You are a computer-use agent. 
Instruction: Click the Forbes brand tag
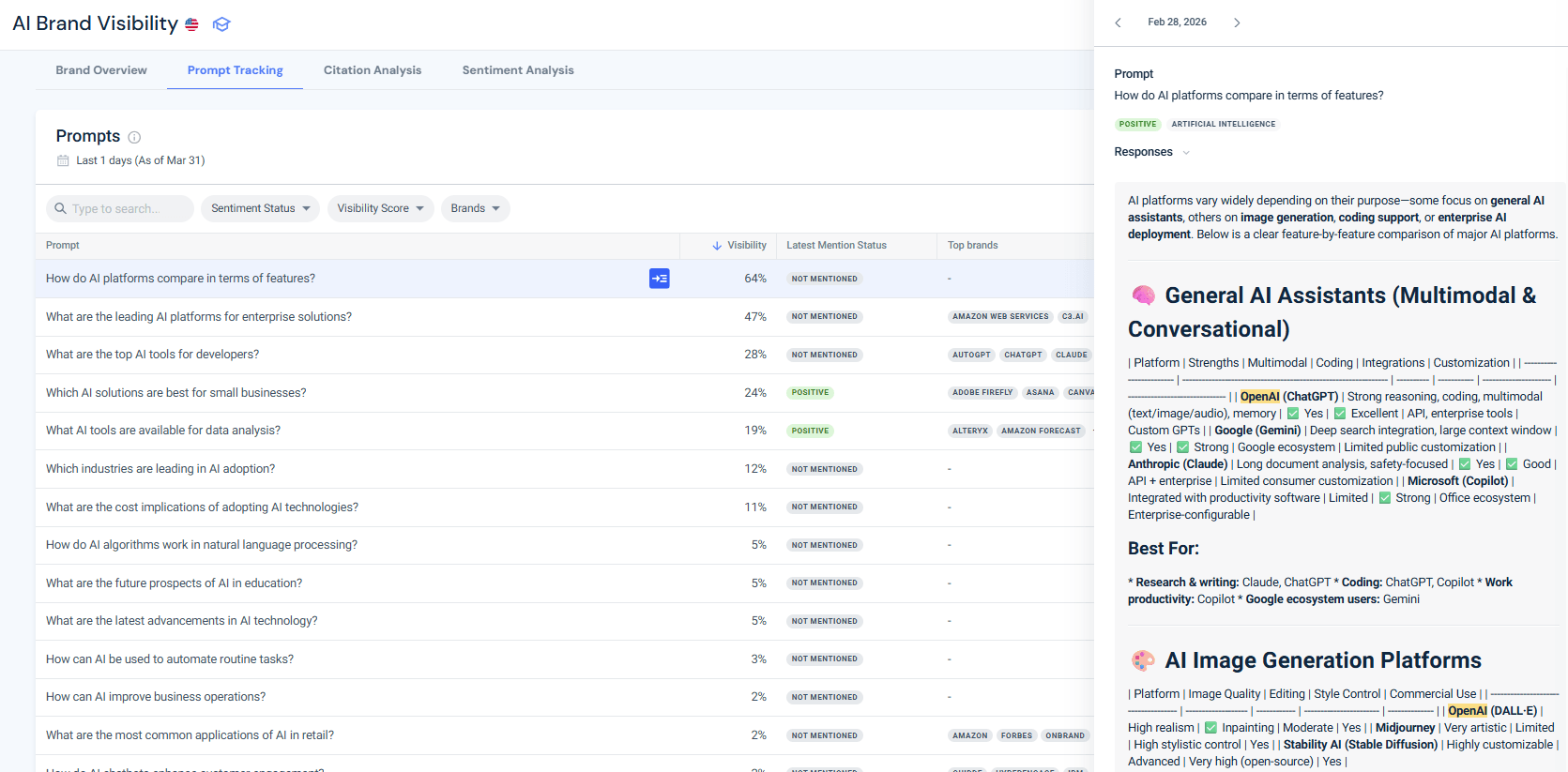pos(1016,736)
